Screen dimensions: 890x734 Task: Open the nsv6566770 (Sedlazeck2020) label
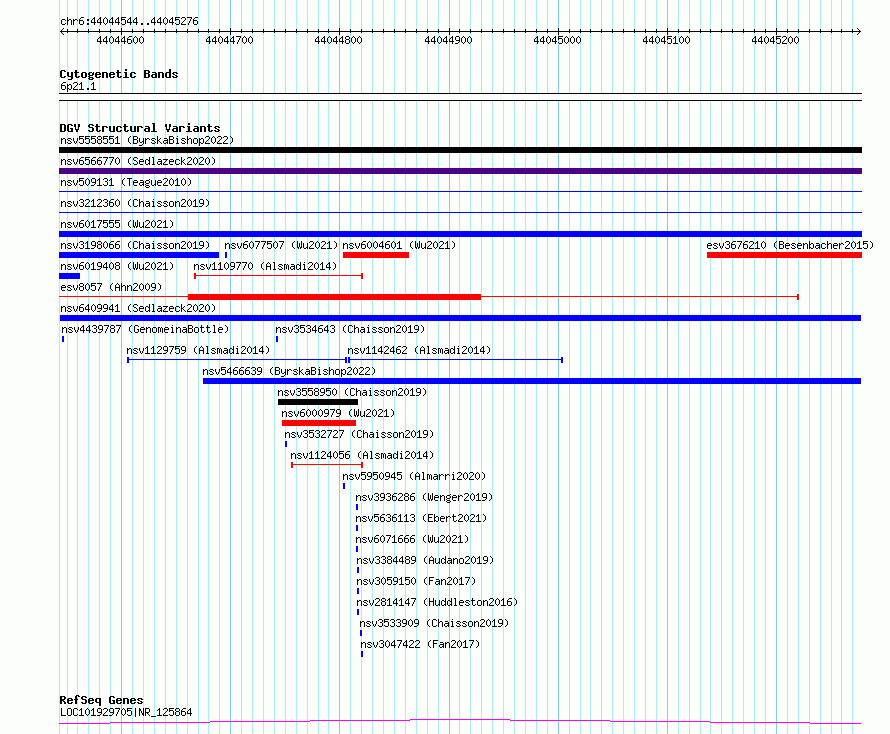[x=138, y=161]
